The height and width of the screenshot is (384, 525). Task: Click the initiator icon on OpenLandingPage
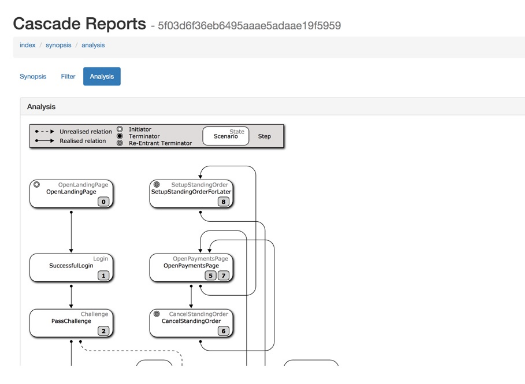click(x=36, y=184)
